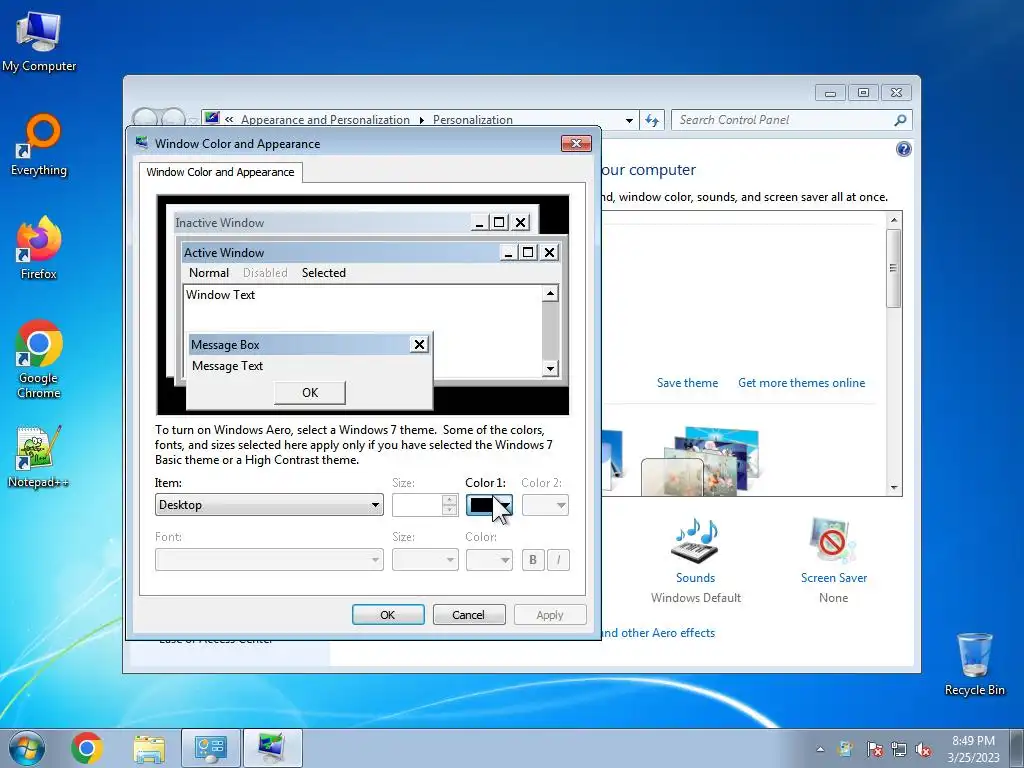Image resolution: width=1024 pixels, height=768 pixels.
Task: Expand the address bar history dropdown
Action: pyautogui.click(x=629, y=120)
